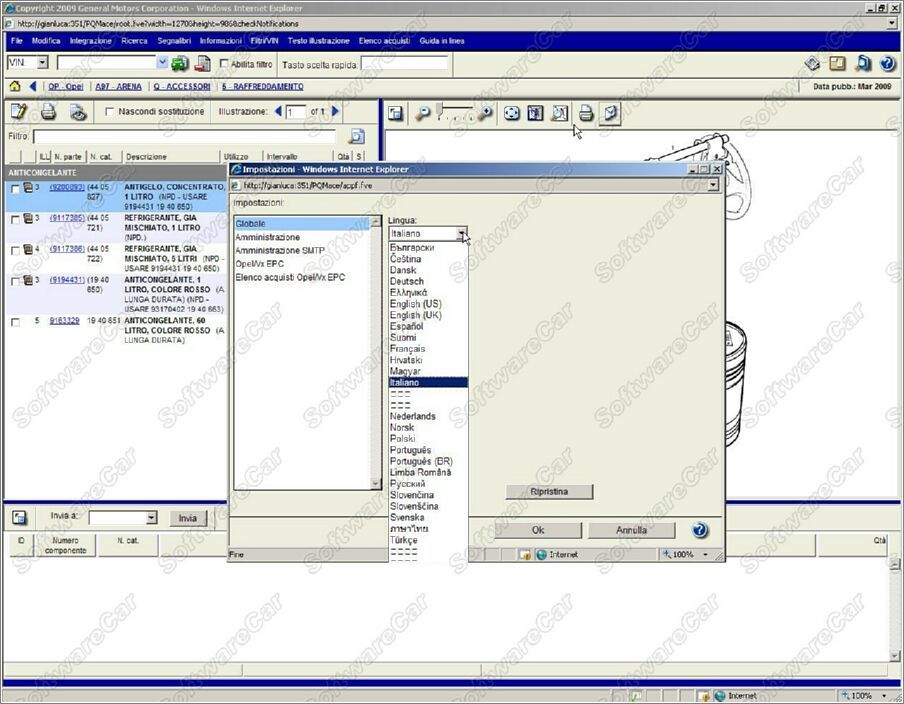Enable the 'Abilita filtro' checkbox
The height and width of the screenshot is (704, 904).
224,64
